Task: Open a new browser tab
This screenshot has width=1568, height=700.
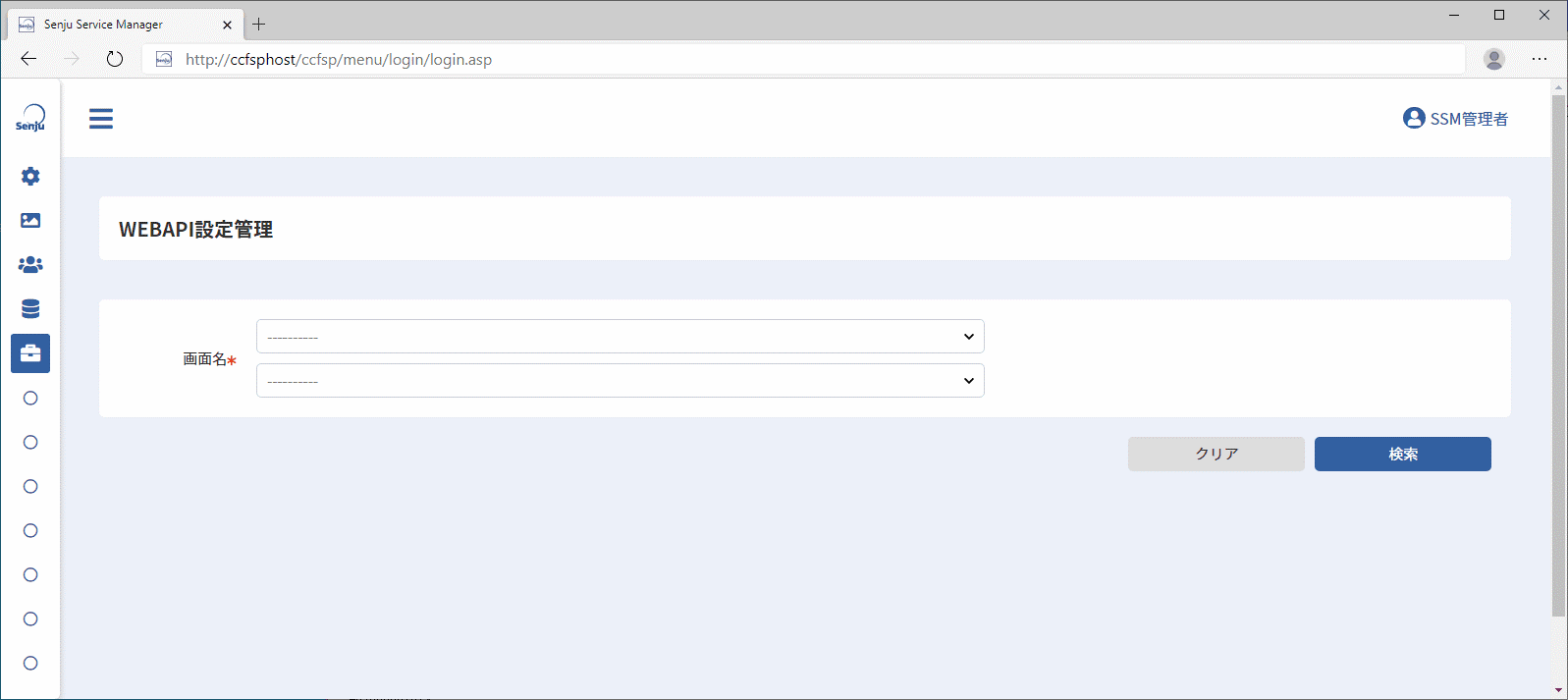Action: [259, 24]
